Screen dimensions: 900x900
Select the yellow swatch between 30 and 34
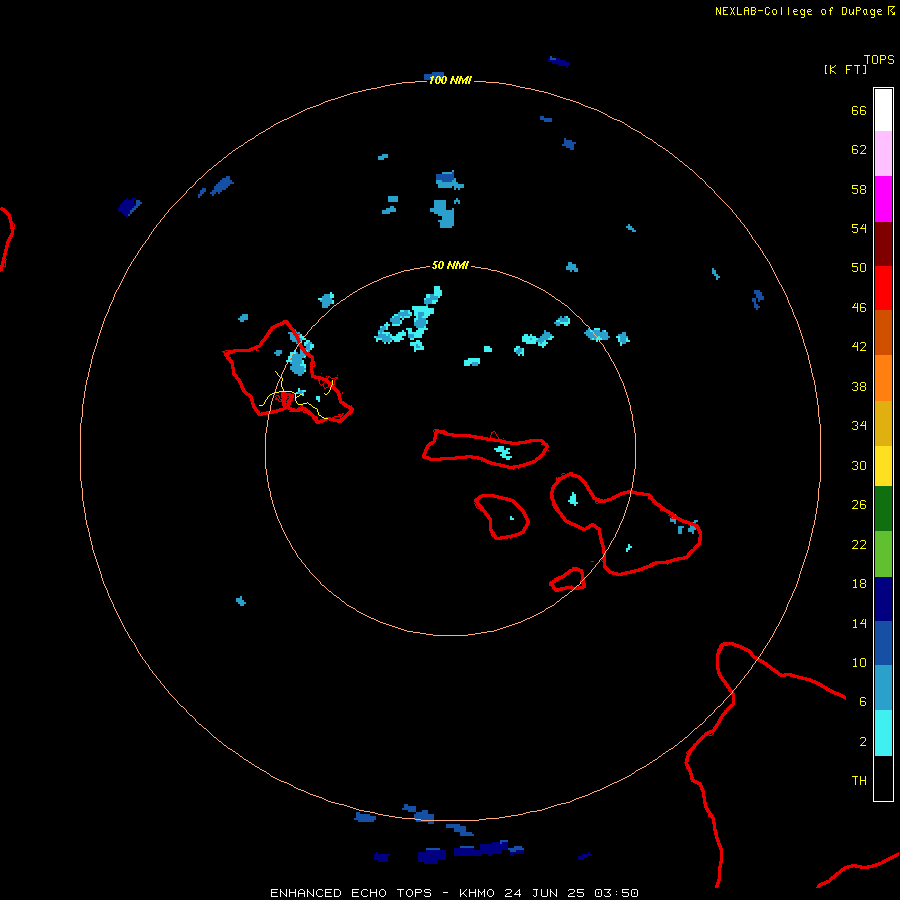[883, 466]
